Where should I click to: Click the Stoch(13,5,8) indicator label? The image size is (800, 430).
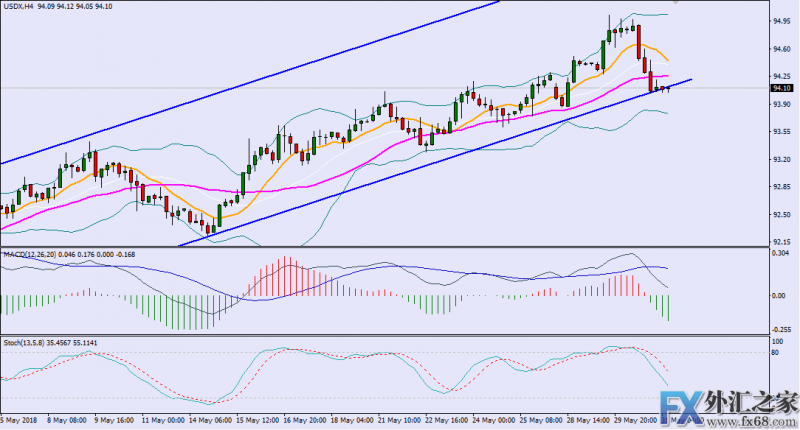[x=27, y=342]
